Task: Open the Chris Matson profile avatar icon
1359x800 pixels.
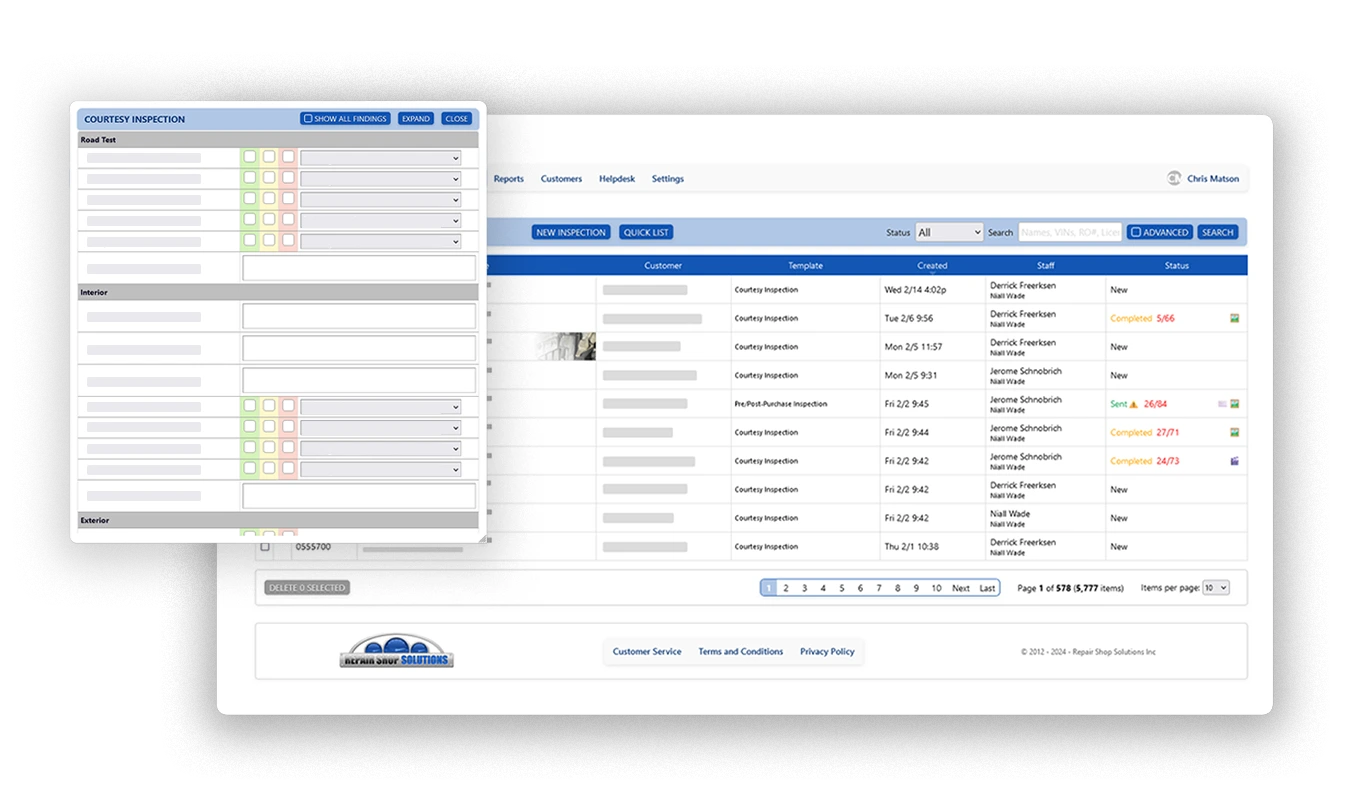Action: 1175,178
